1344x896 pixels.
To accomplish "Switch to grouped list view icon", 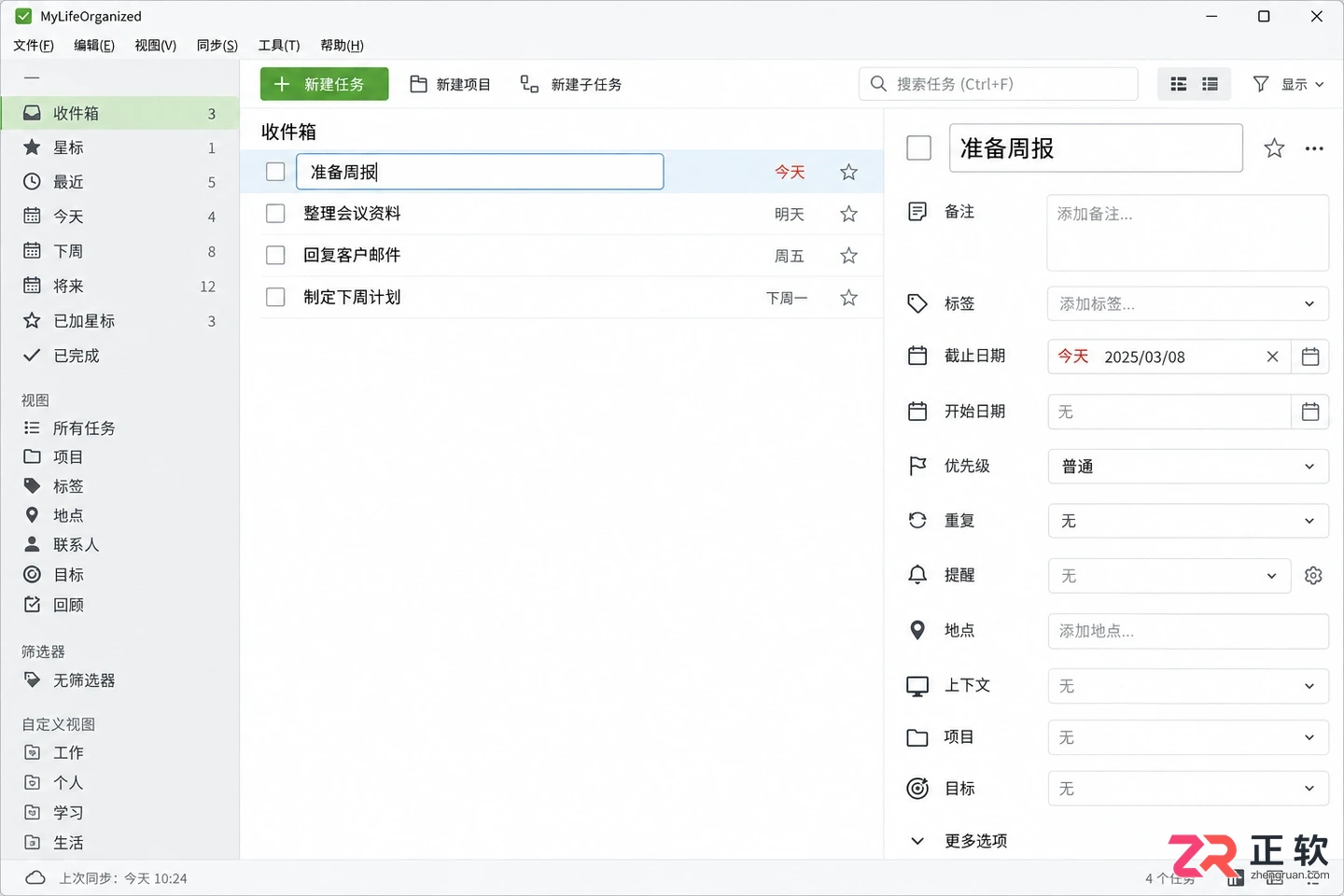I will (x=1178, y=84).
